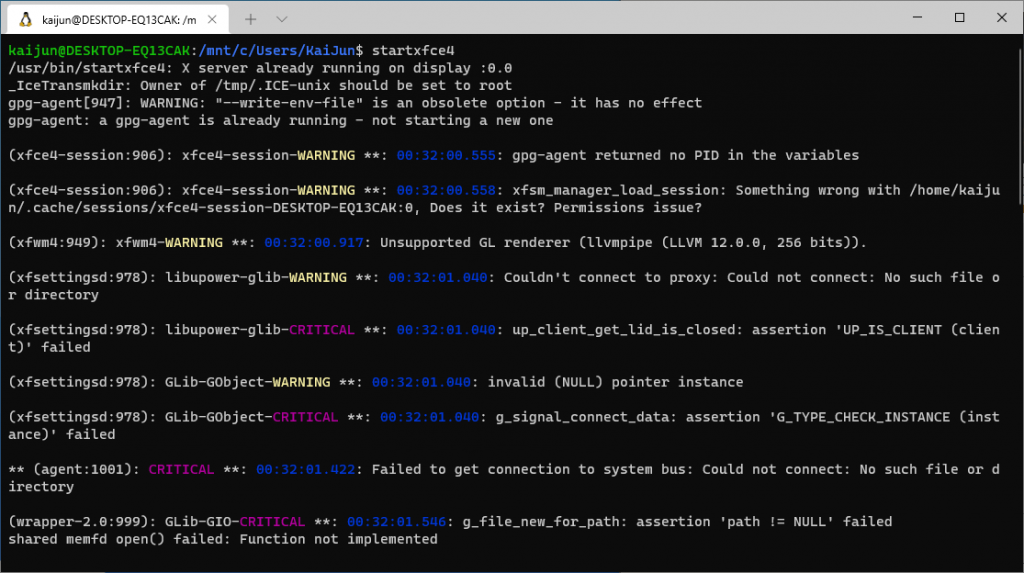
Task: Click GLib-GObject-CRITICAL label
Action: click(251, 417)
